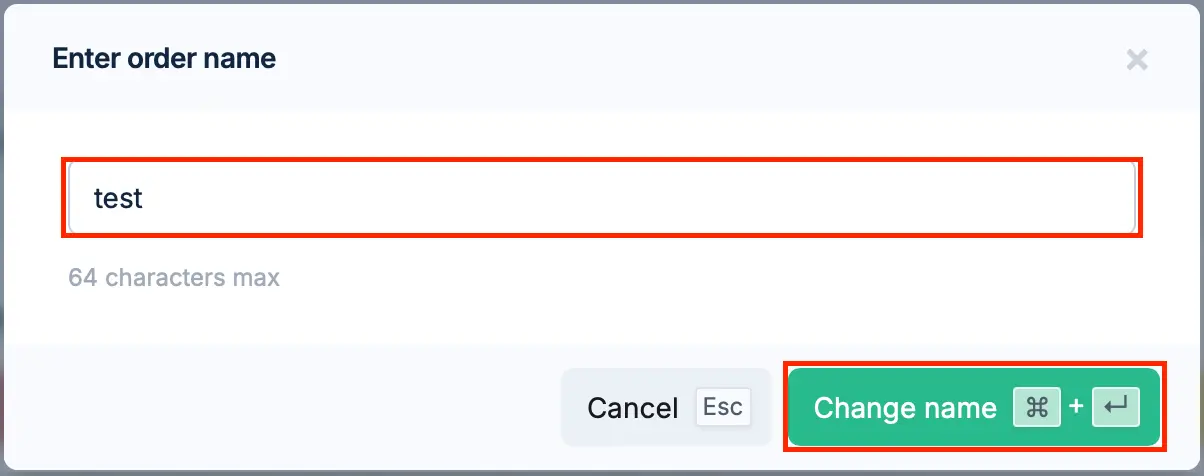Image resolution: width=1204 pixels, height=476 pixels.
Task: Click the 'Change name' label text
Action: pos(905,408)
